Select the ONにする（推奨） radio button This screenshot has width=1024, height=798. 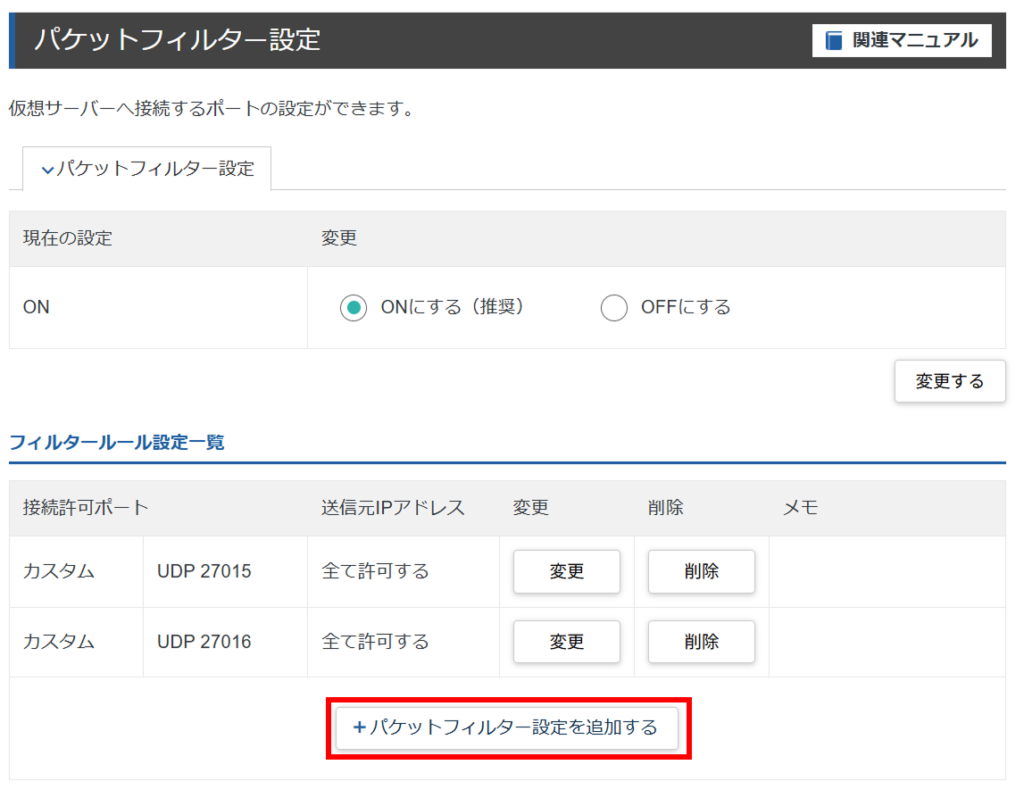[352, 308]
